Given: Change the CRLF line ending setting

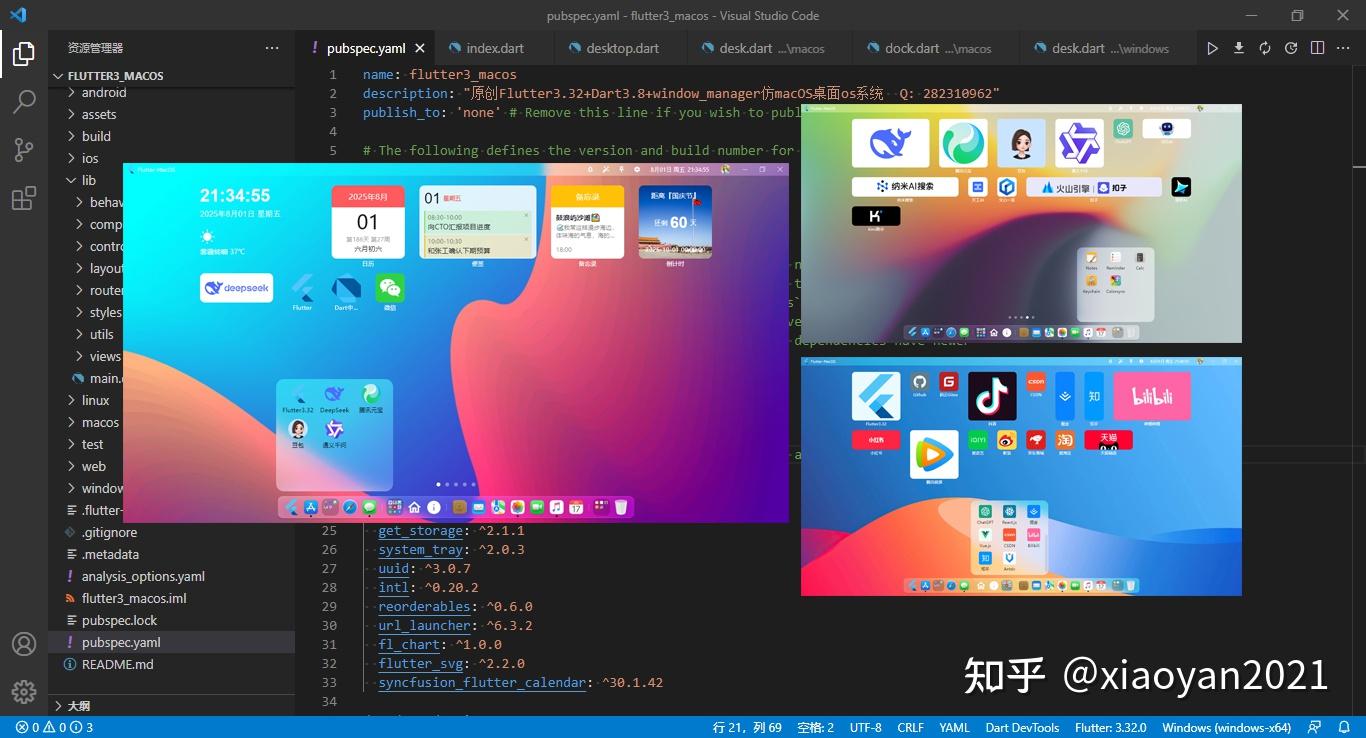Looking at the screenshot, I should (910, 728).
